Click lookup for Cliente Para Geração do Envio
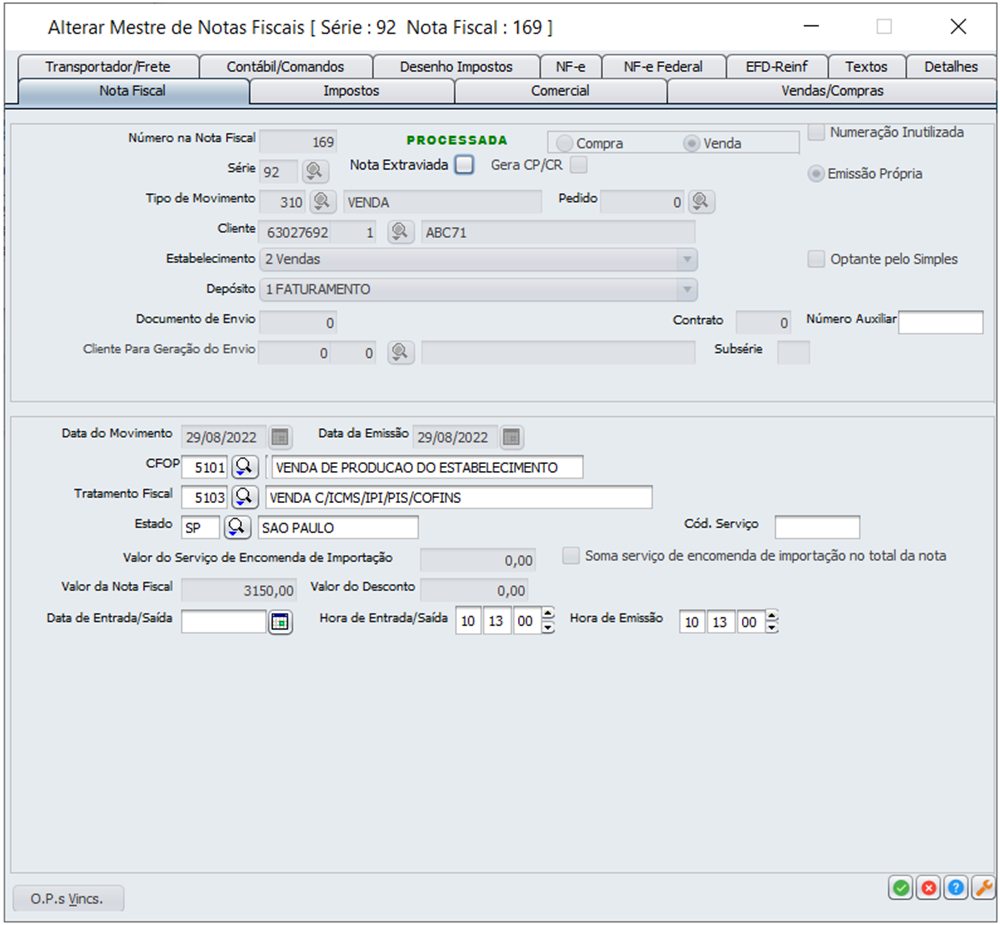The image size is (1000, 925). [x=400, y=352]
